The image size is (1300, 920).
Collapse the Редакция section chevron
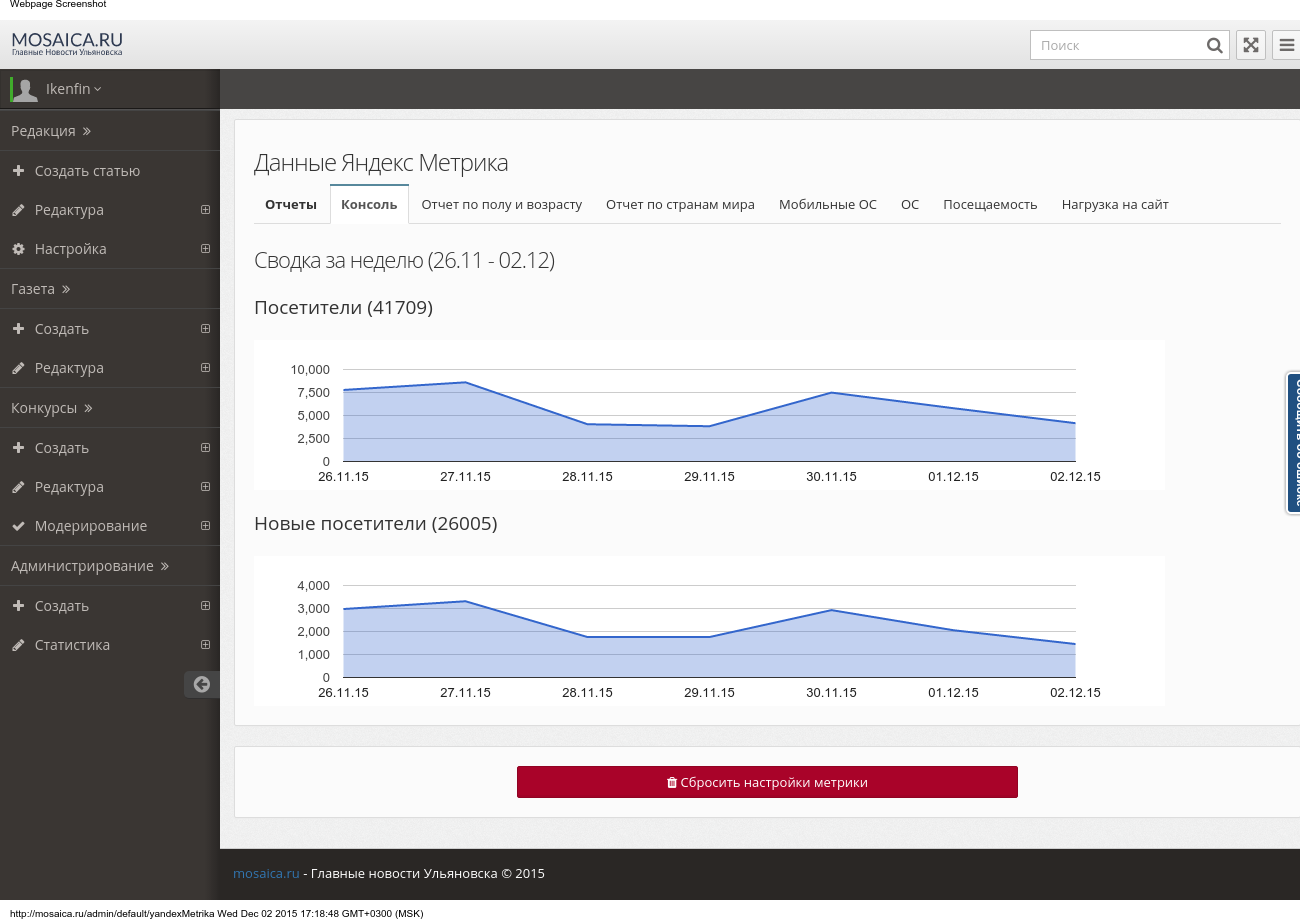tap(87, 131)
